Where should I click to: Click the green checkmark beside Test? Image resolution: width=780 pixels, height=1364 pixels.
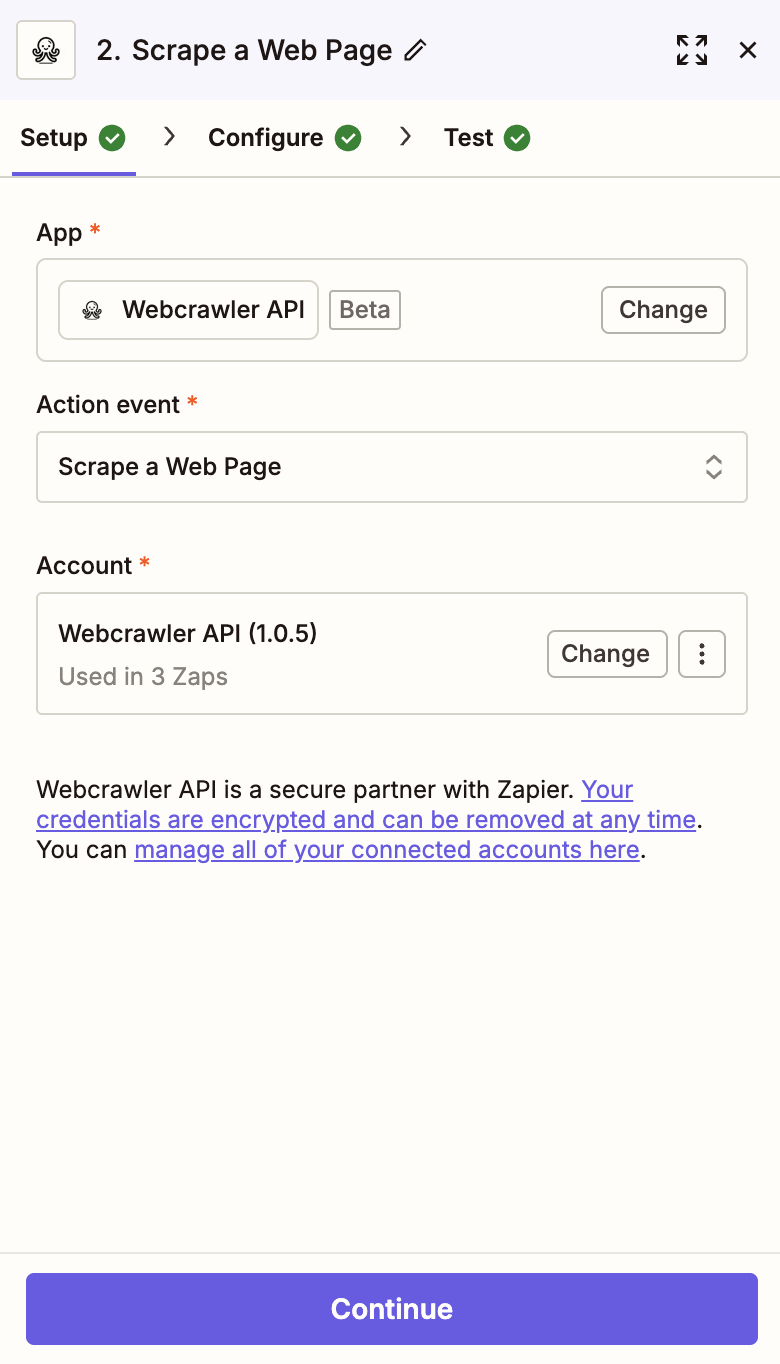click(x=517, y=138)
